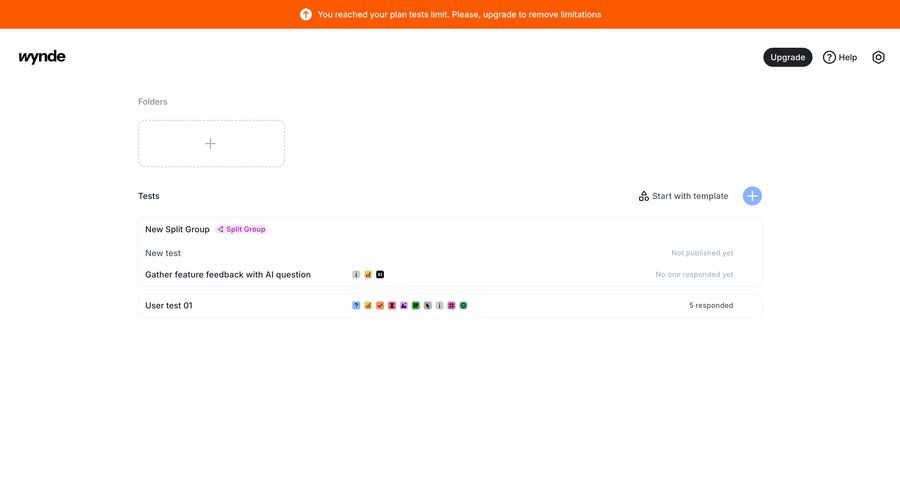This screenshot has height=484, width=900.
Task: Click the Upgrade button
Action: tap(787, 57)
